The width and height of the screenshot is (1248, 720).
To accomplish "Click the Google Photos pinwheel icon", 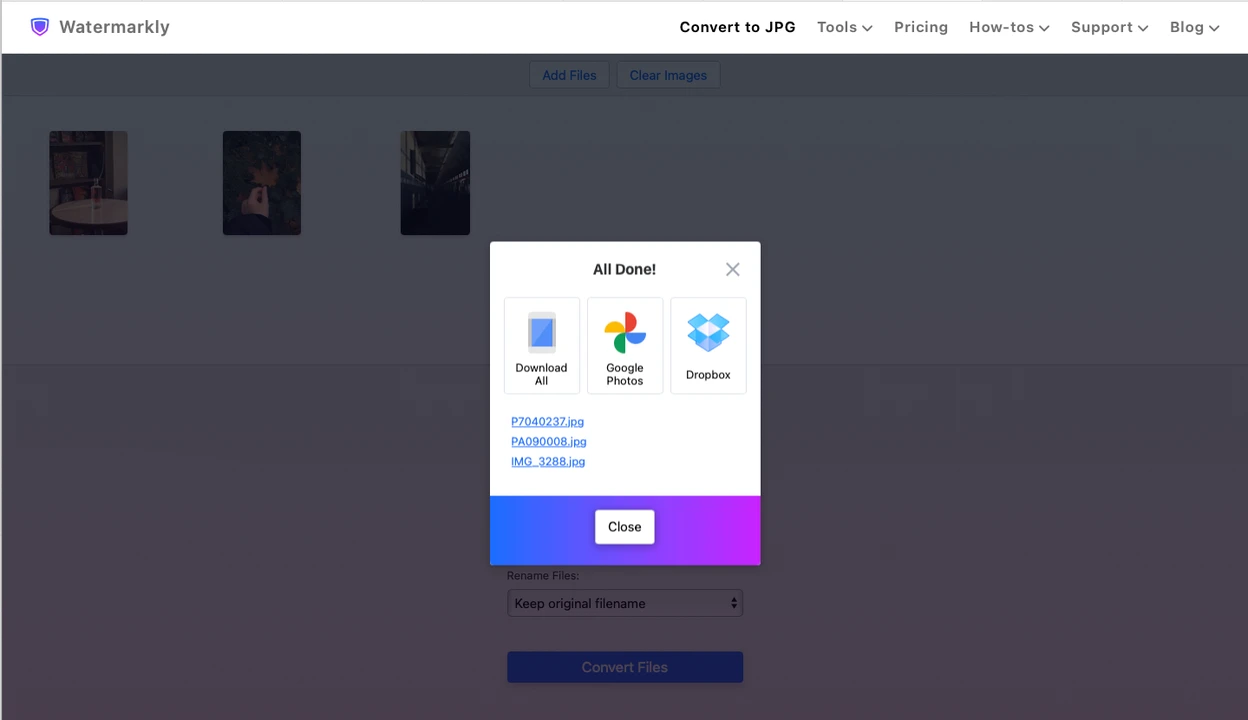I will point(624,331).
